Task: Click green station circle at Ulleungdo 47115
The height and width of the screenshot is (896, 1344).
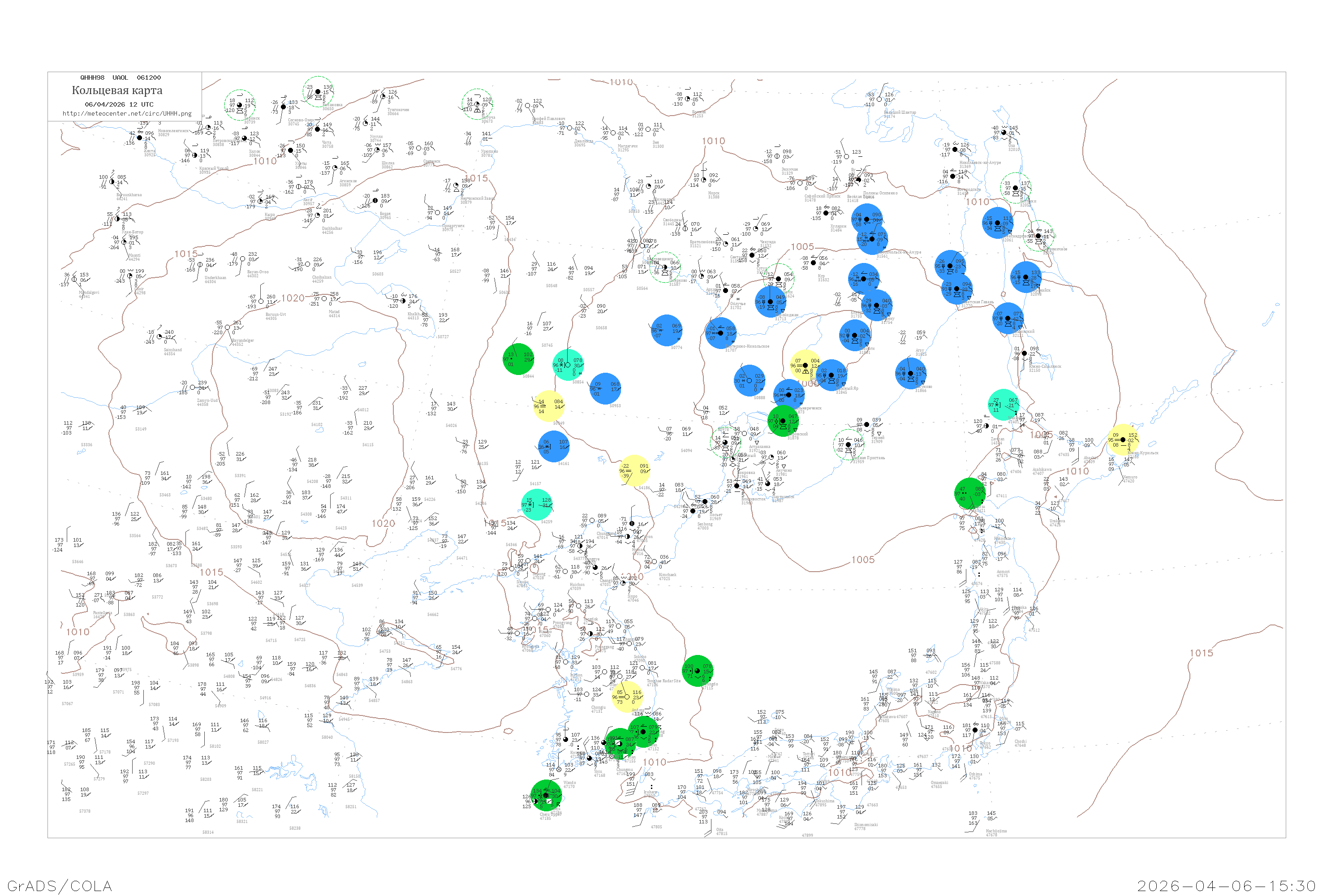Action: click(698, 671)
